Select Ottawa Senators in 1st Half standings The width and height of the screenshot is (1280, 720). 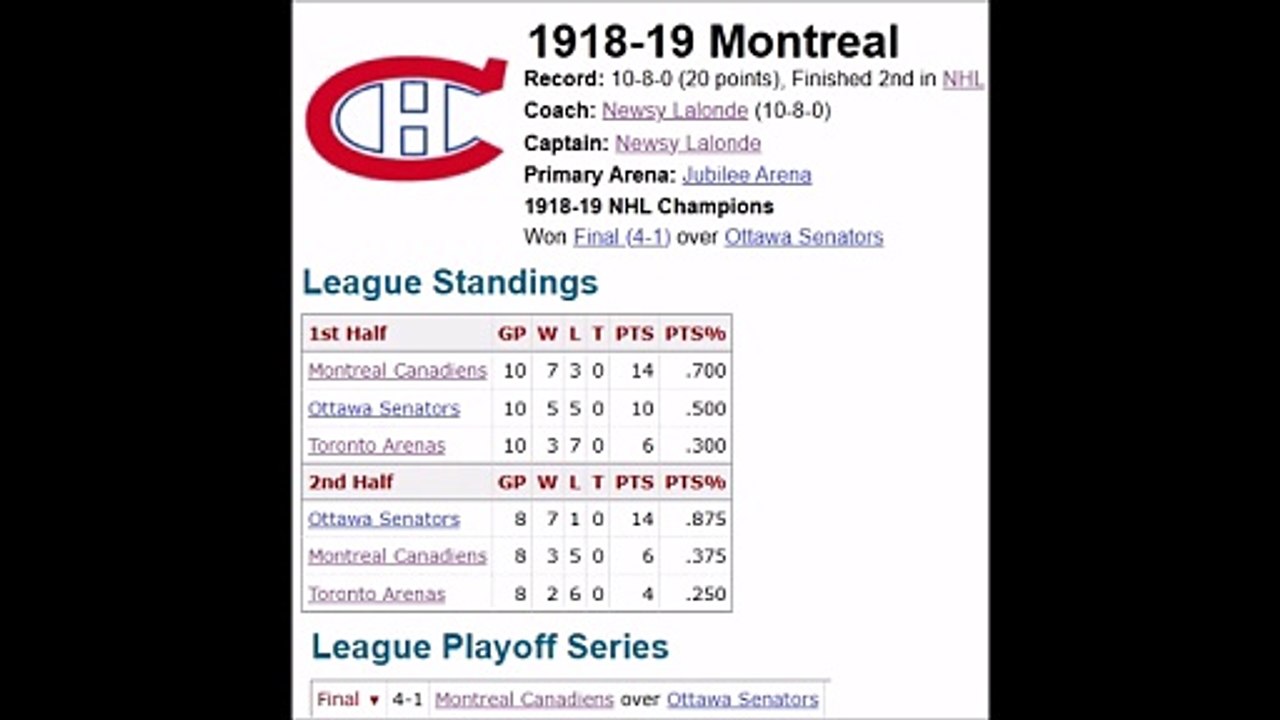tap(384, 408)
